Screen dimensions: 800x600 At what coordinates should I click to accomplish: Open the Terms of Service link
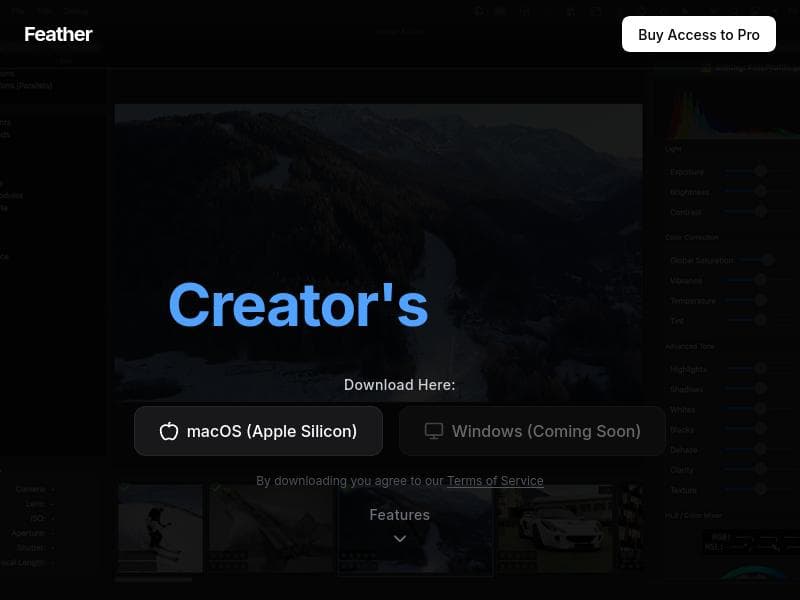click(495, 481)
